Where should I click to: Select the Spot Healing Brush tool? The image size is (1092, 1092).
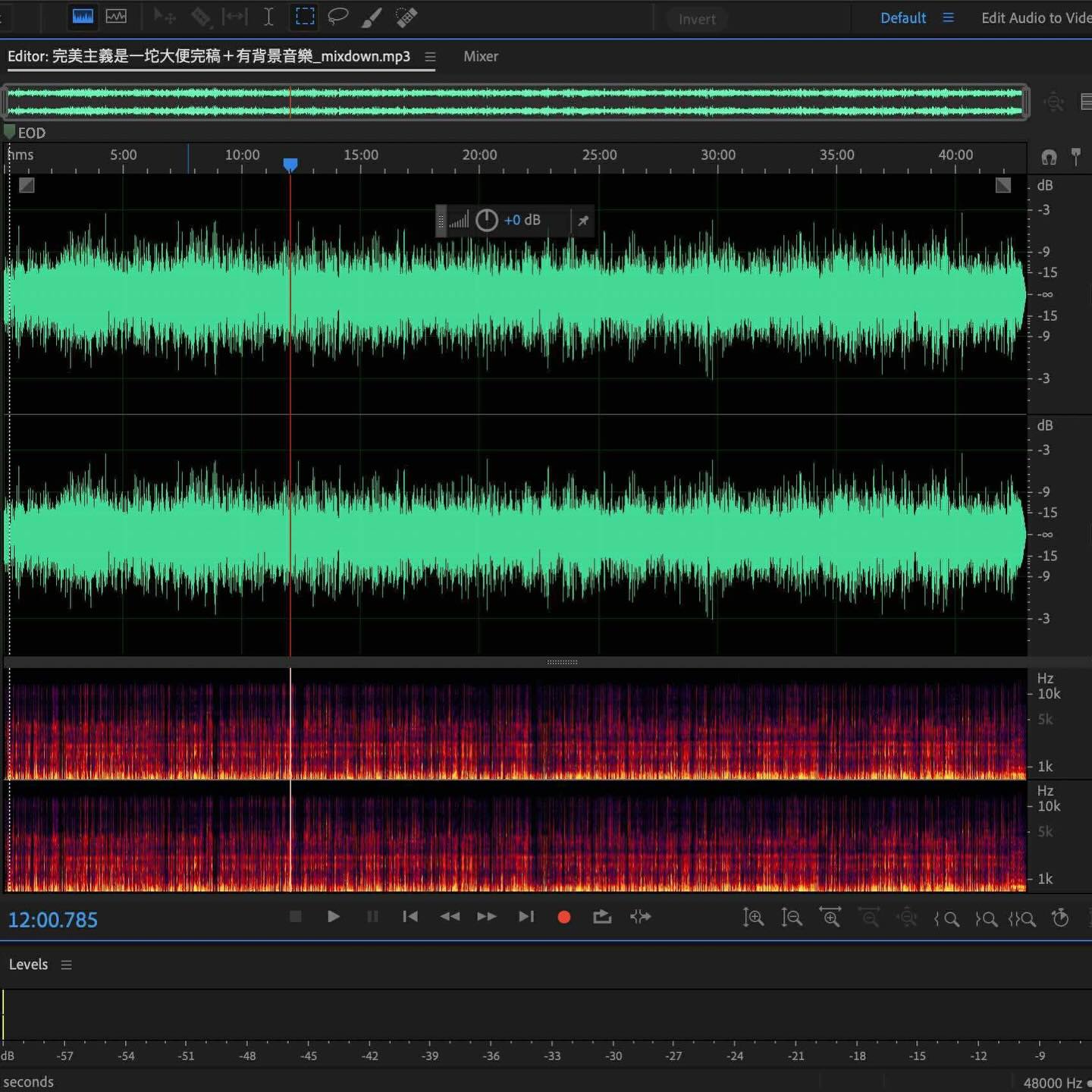406,17
